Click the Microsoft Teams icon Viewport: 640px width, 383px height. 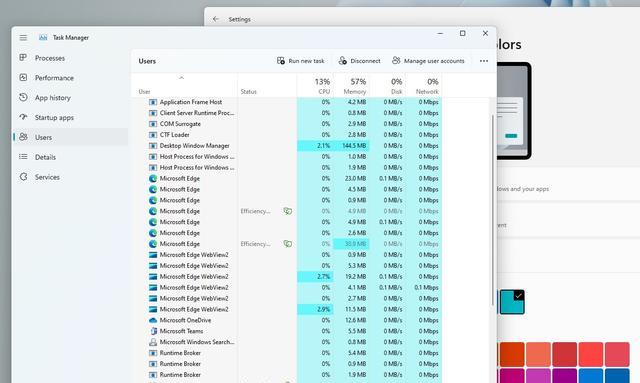153,331
